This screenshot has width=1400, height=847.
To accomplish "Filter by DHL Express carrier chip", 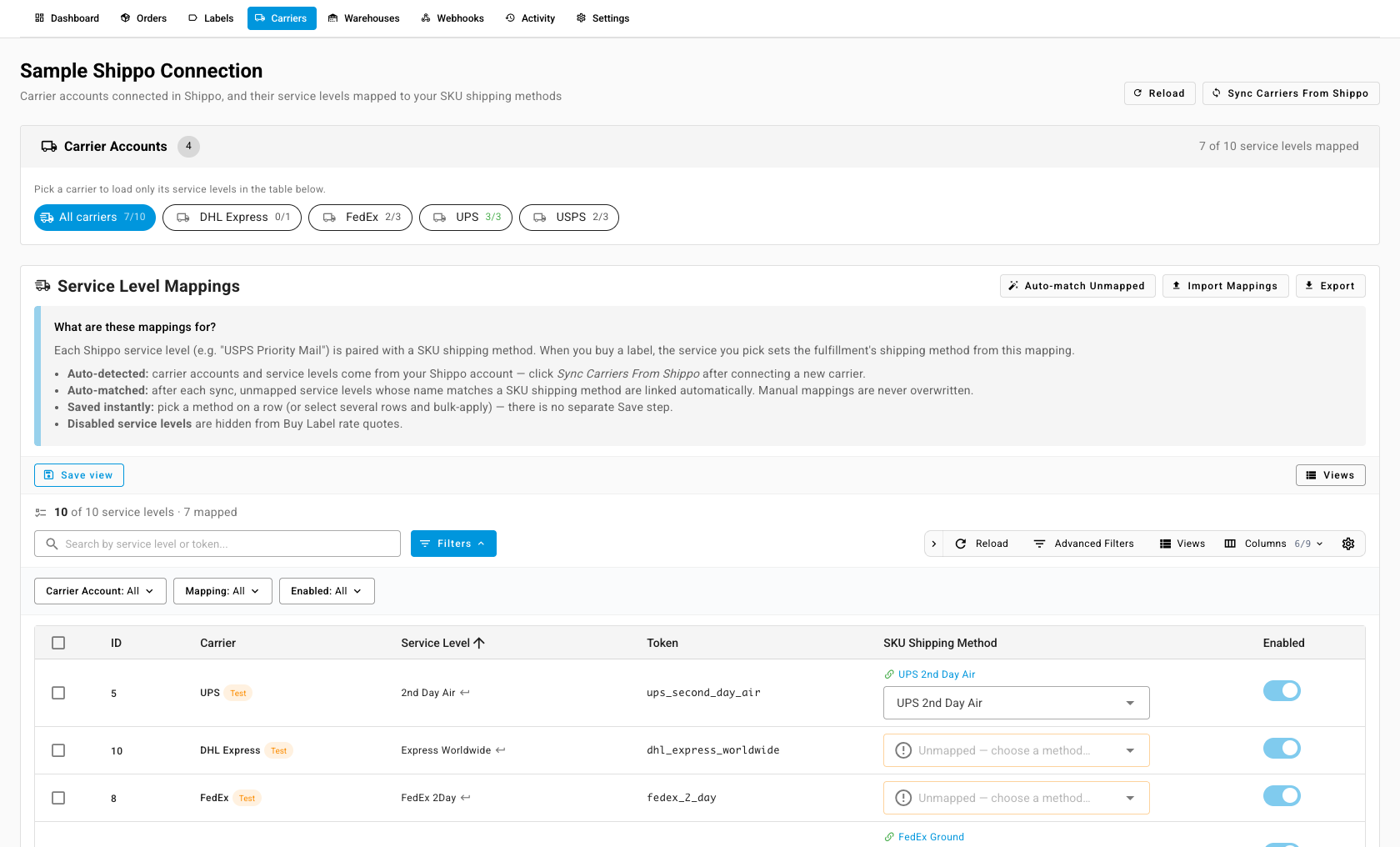I will [232, 218].
